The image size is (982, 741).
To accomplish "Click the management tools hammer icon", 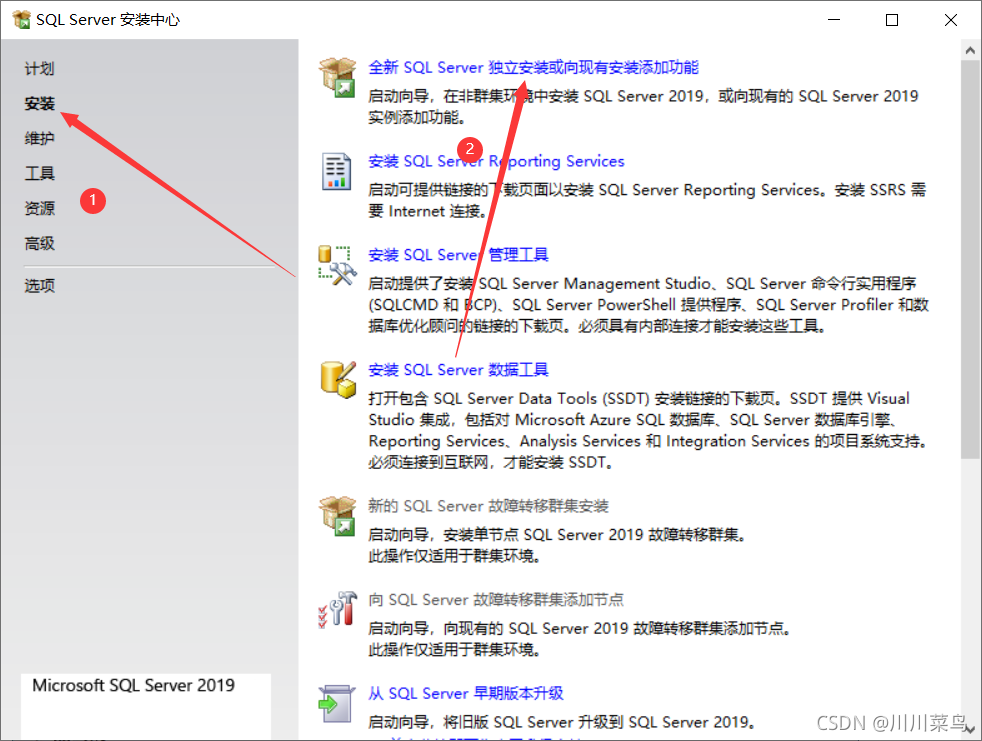I will coord(338,265).
